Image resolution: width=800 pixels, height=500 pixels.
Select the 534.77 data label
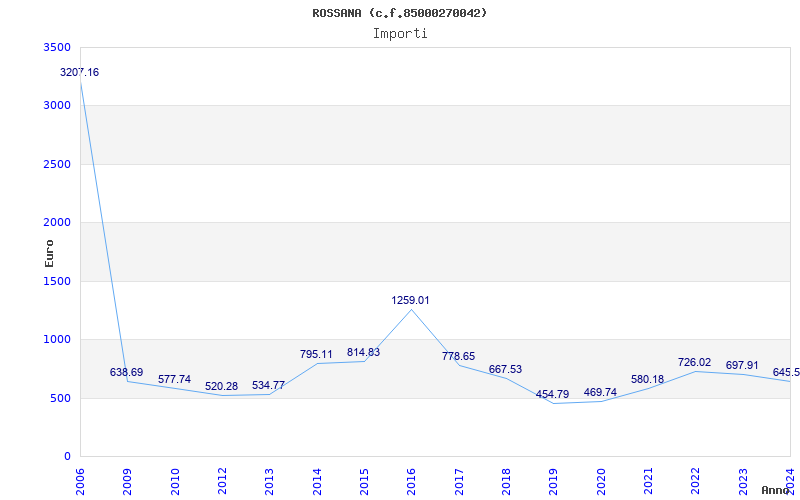point(268,385)
